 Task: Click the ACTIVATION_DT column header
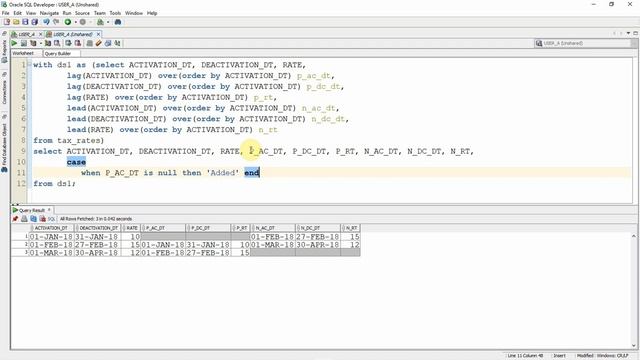click(x=51, y=228)
